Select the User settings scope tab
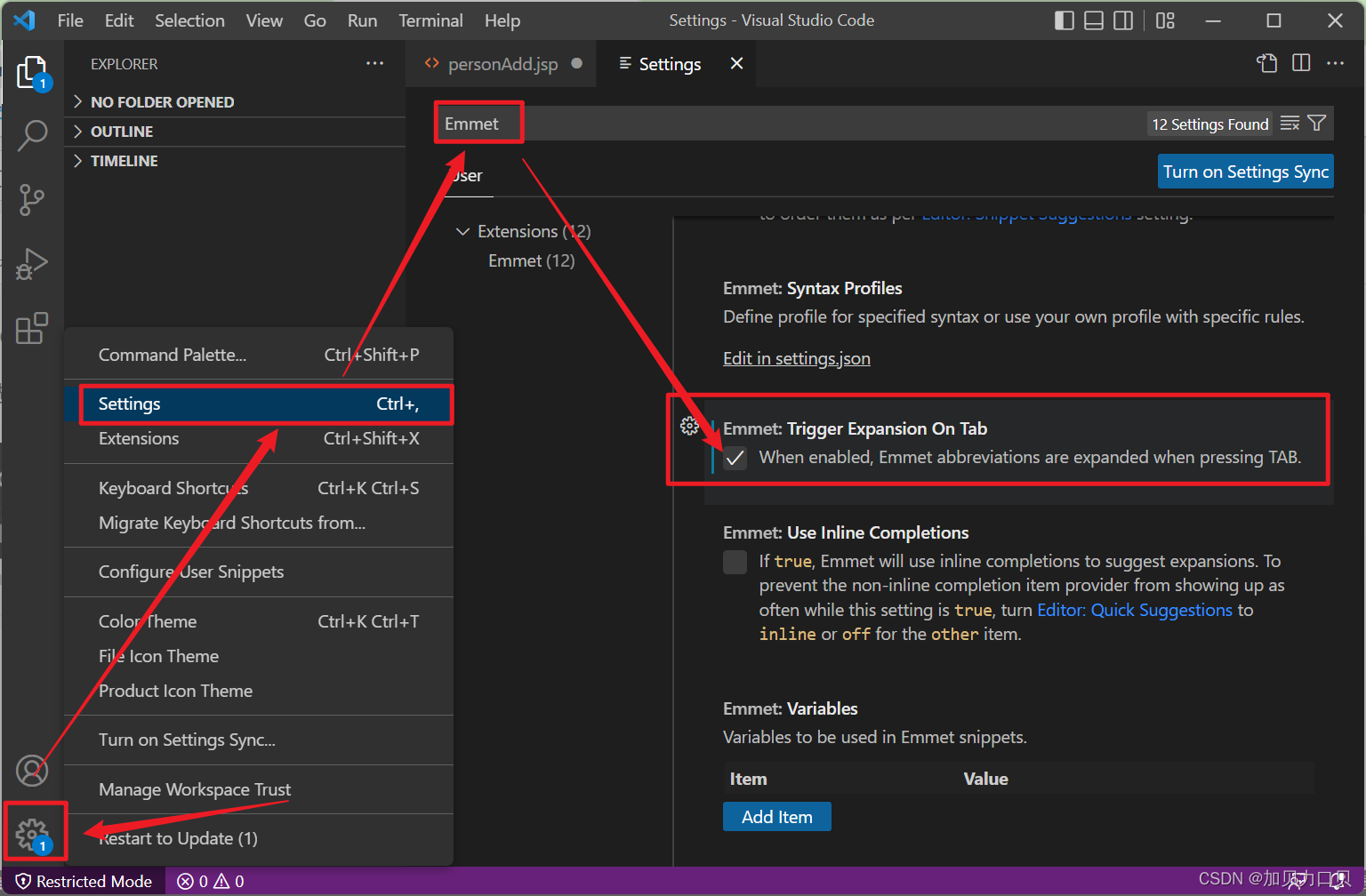Viewport: 1366px width, 896px height. (469, 175)
